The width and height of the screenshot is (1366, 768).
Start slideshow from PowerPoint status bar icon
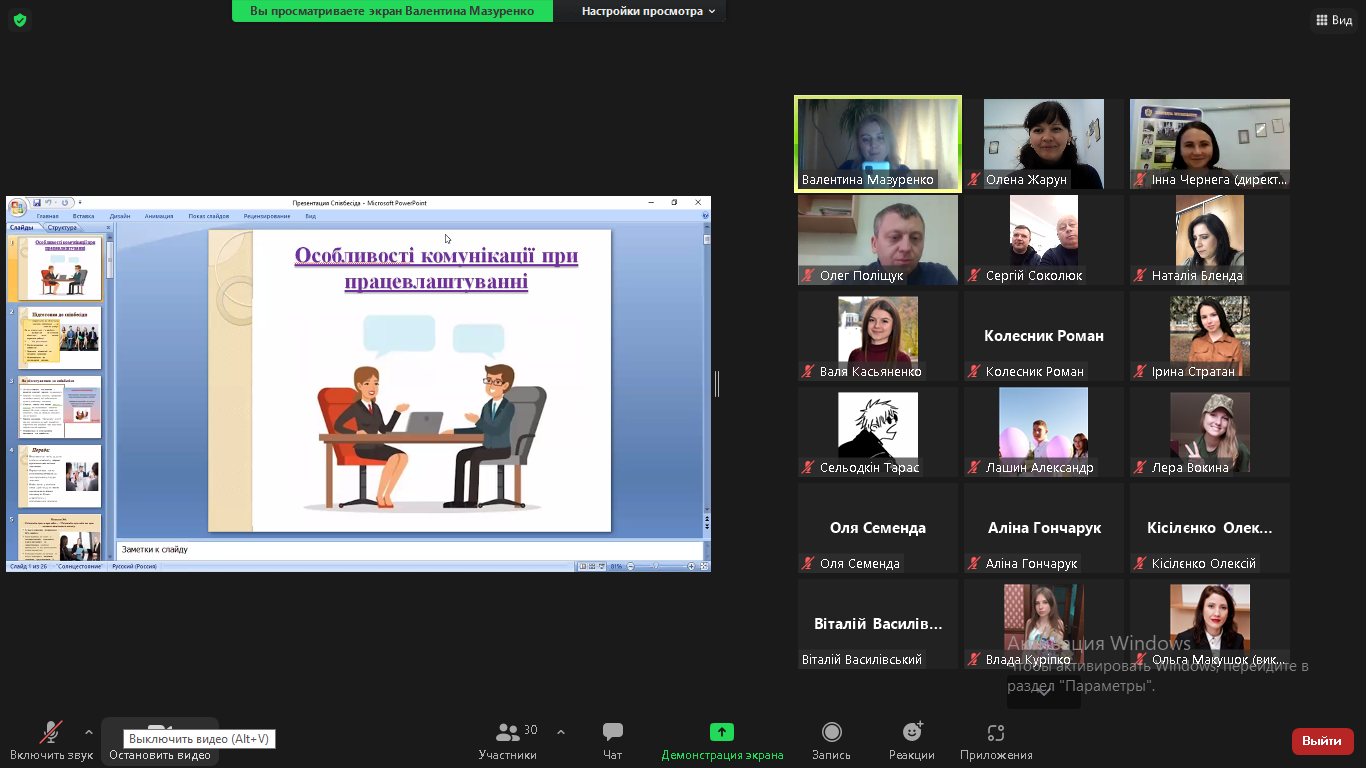tap(602, 566)
